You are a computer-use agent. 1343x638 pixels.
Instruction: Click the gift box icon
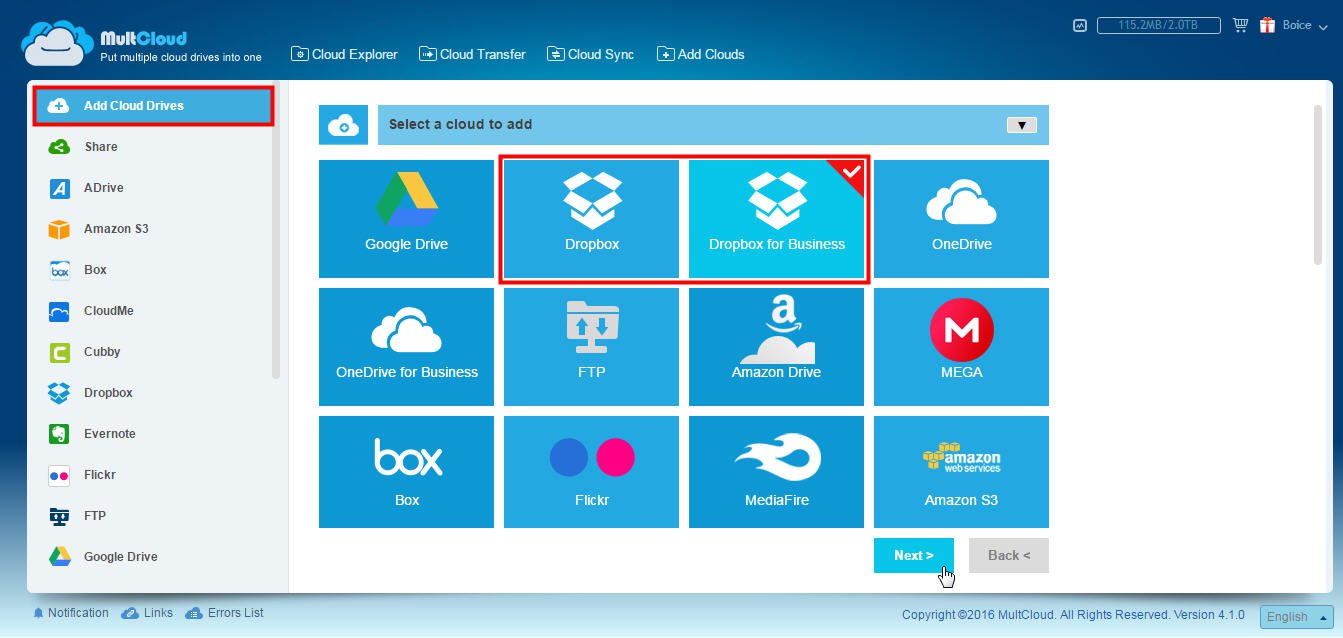tap(1268, 25)
